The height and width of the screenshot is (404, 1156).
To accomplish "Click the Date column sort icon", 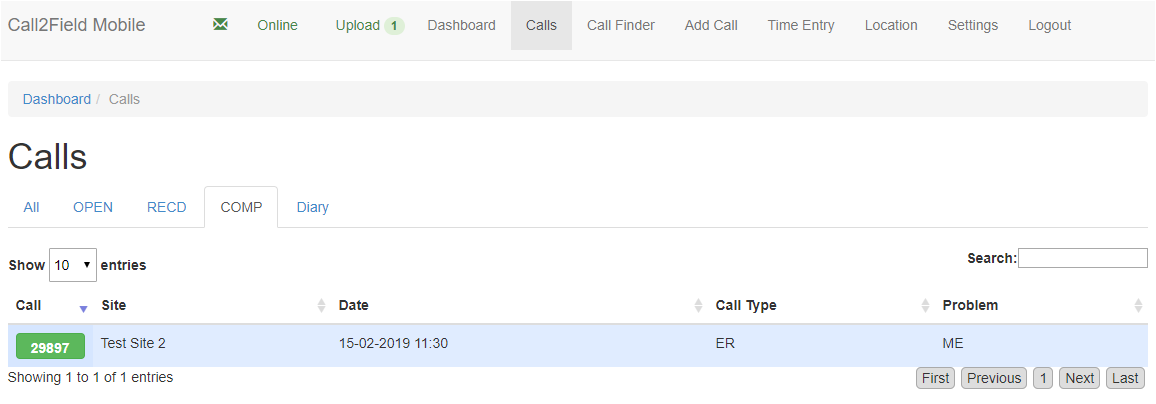I will [698, 306].
